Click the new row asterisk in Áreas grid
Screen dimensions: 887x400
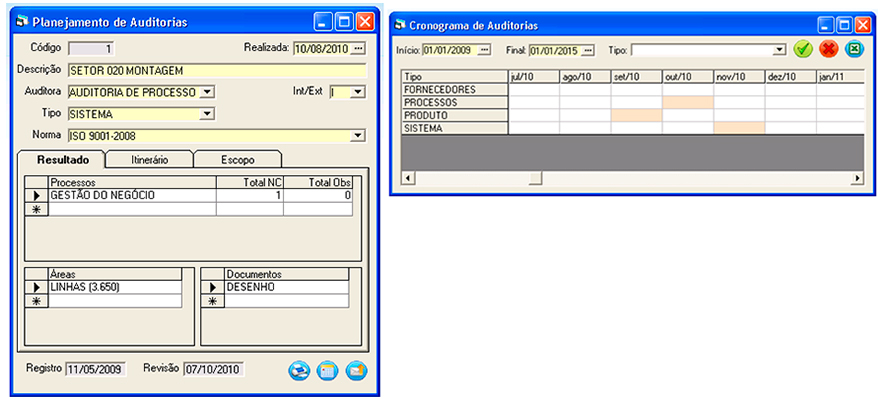point(37,300)
